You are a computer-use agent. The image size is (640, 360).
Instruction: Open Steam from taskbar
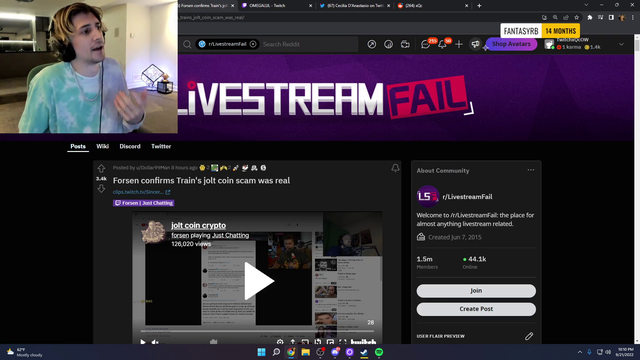364,352
